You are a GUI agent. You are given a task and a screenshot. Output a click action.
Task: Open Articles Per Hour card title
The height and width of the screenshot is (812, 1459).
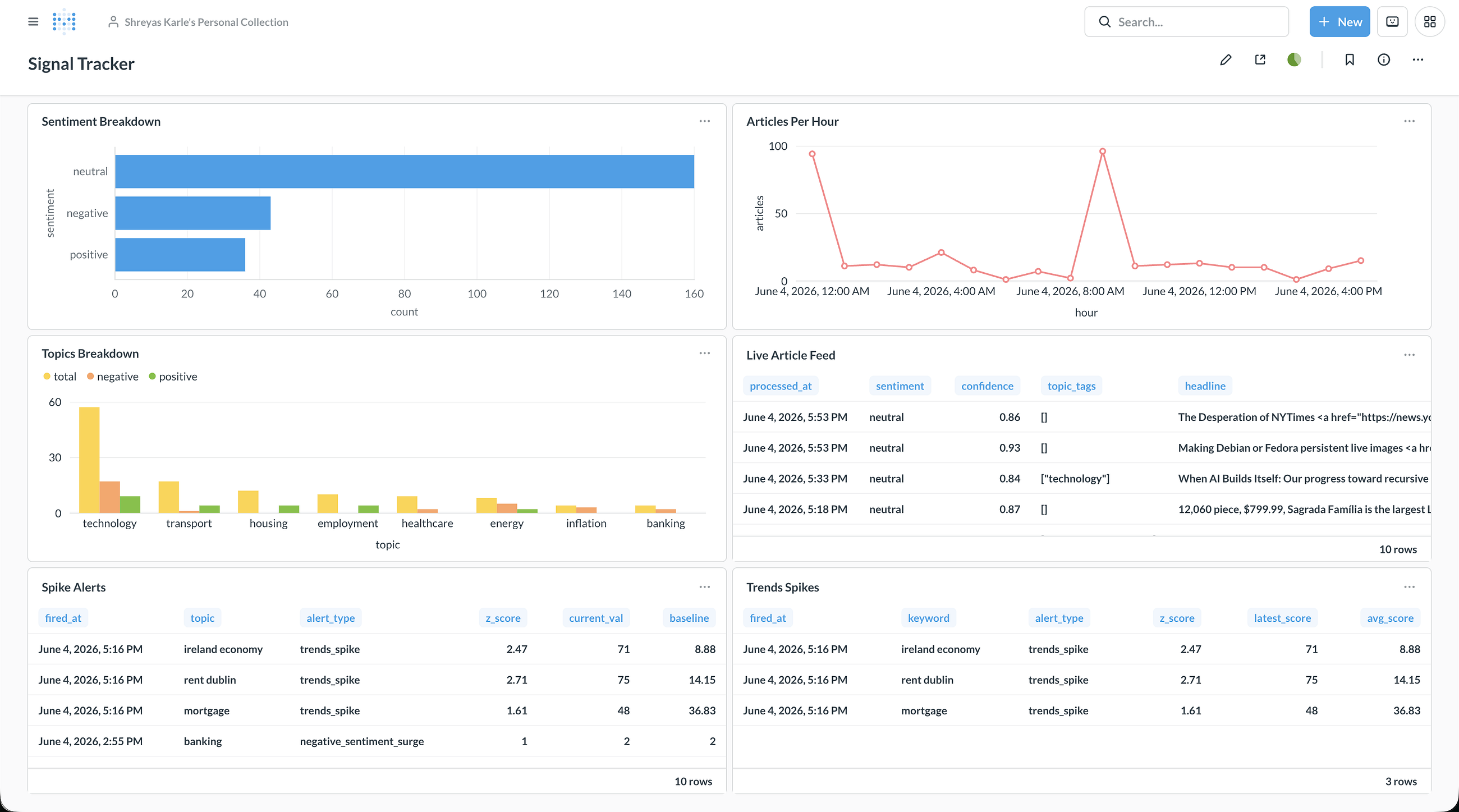pos(792,121)
